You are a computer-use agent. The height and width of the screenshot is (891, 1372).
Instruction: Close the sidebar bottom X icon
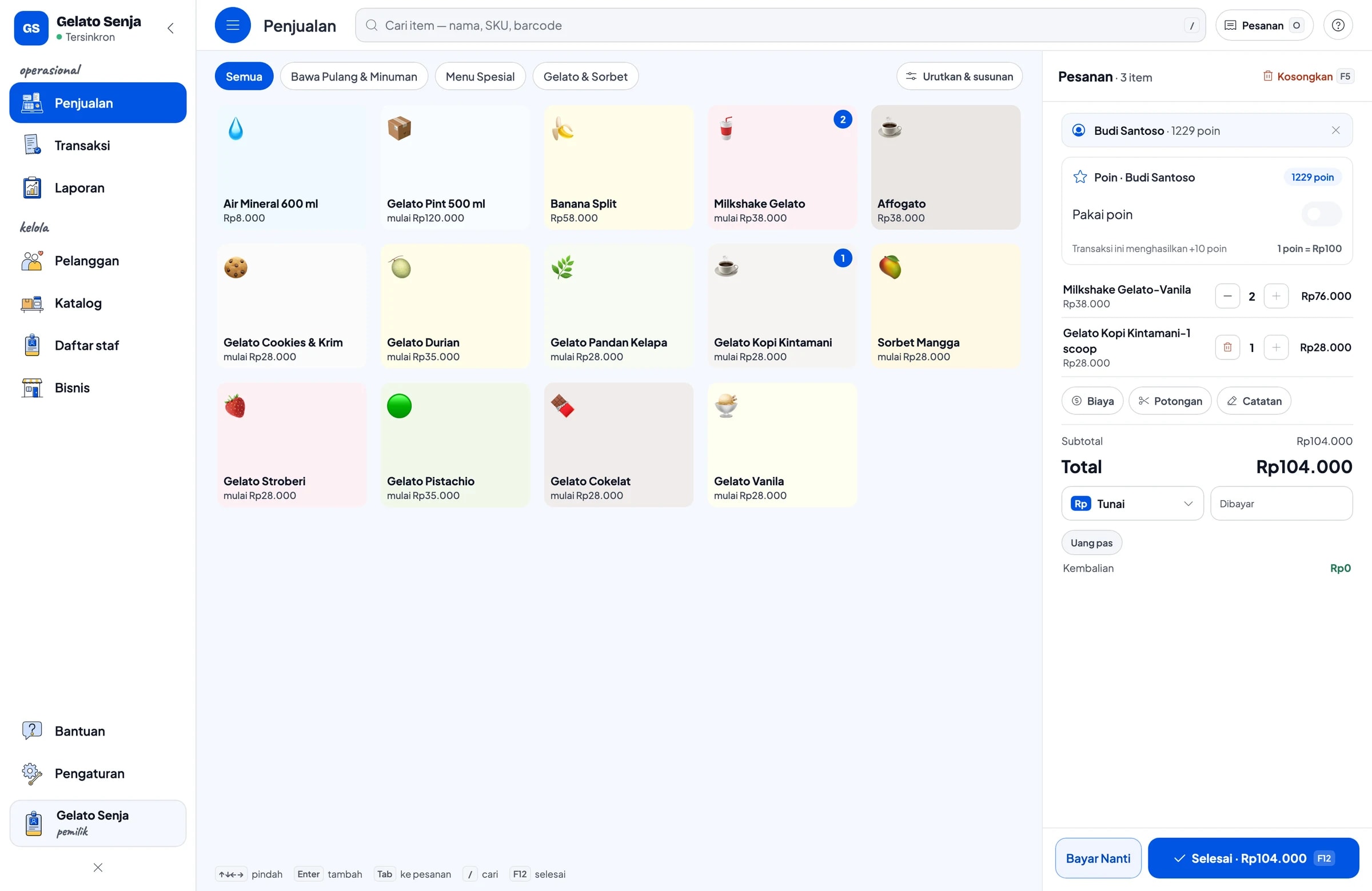(x=98, y=868)
